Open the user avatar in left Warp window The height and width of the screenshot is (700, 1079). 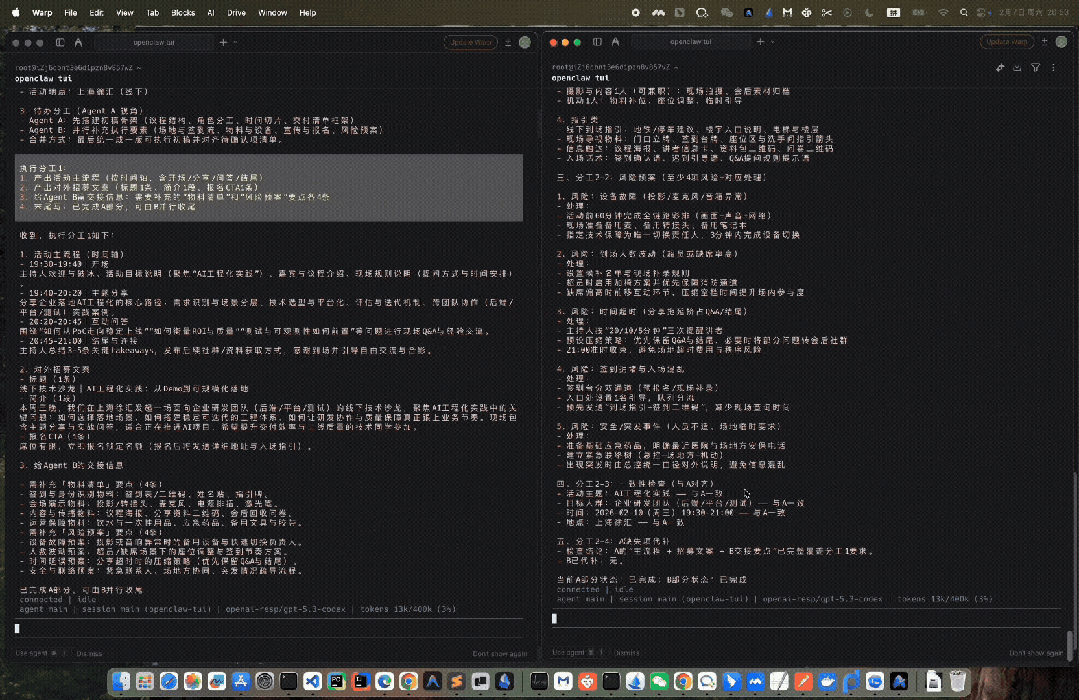coord(525,43)
